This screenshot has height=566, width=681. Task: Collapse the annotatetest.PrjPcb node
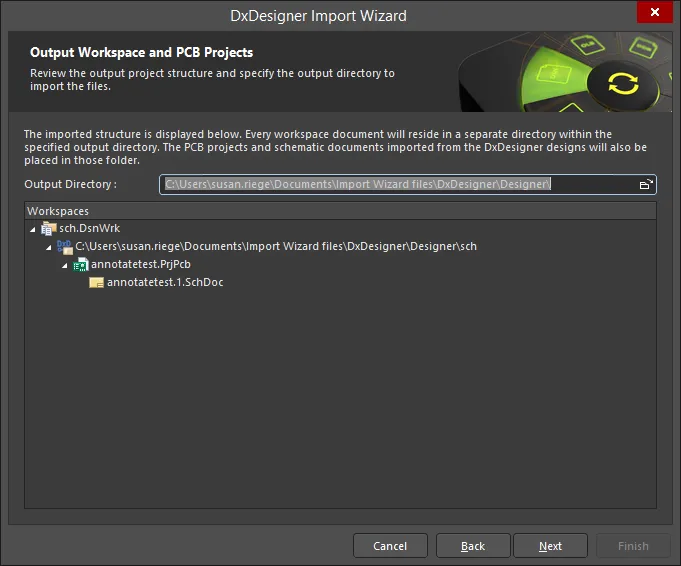click(x=65, y=265)
